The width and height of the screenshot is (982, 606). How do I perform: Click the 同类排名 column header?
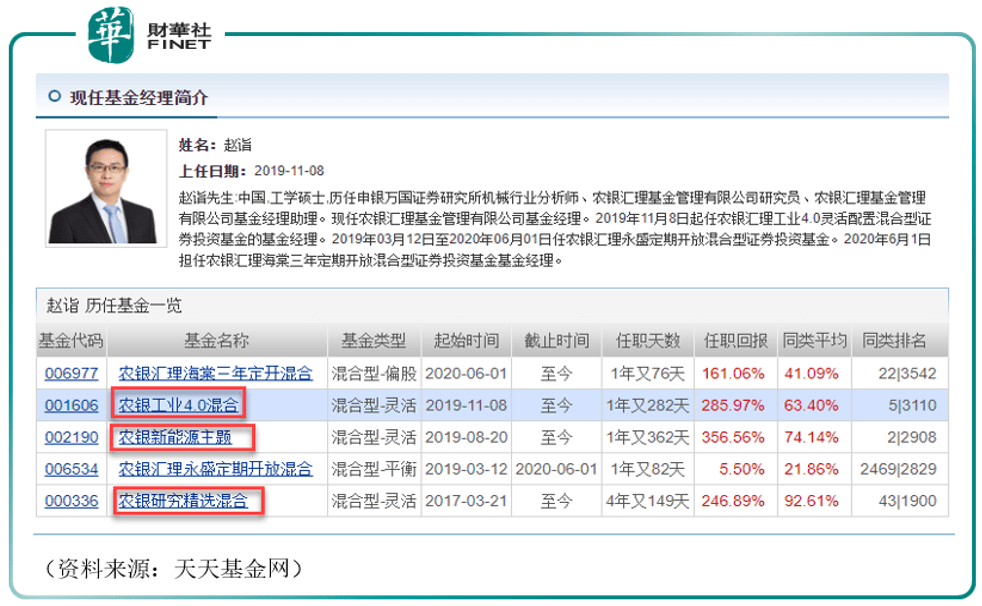tap(895, 341)
